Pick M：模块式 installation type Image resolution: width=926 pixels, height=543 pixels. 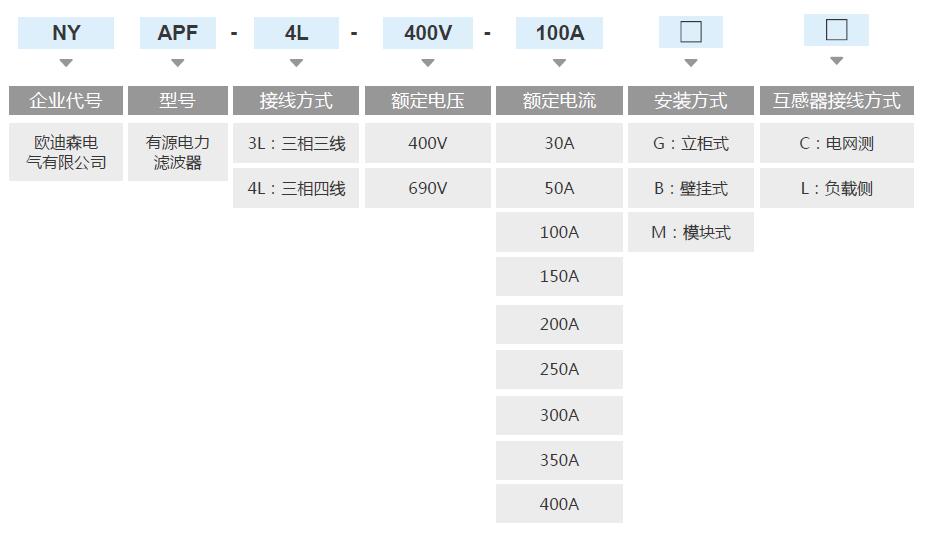(x=691, y=232)
